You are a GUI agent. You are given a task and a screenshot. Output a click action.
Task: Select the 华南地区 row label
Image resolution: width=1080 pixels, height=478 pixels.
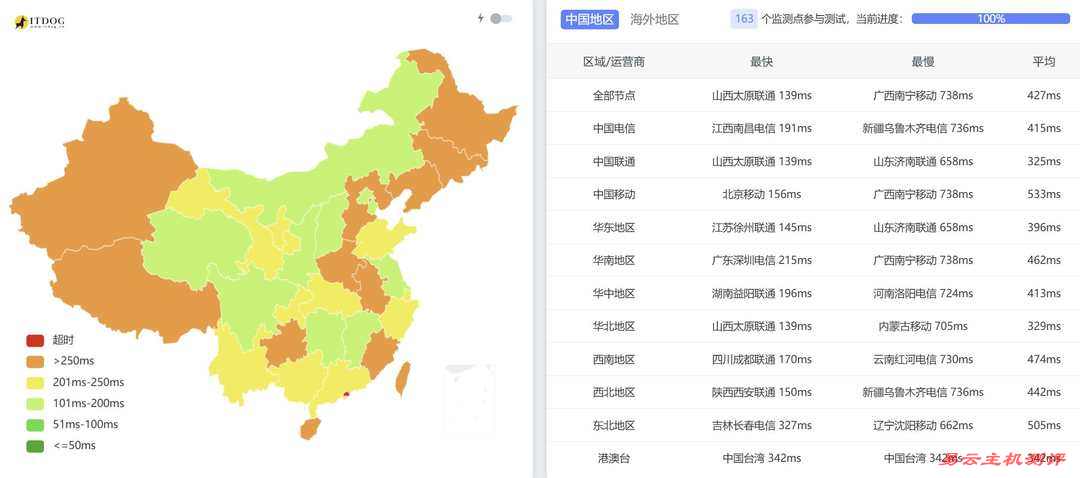[614, 260]
